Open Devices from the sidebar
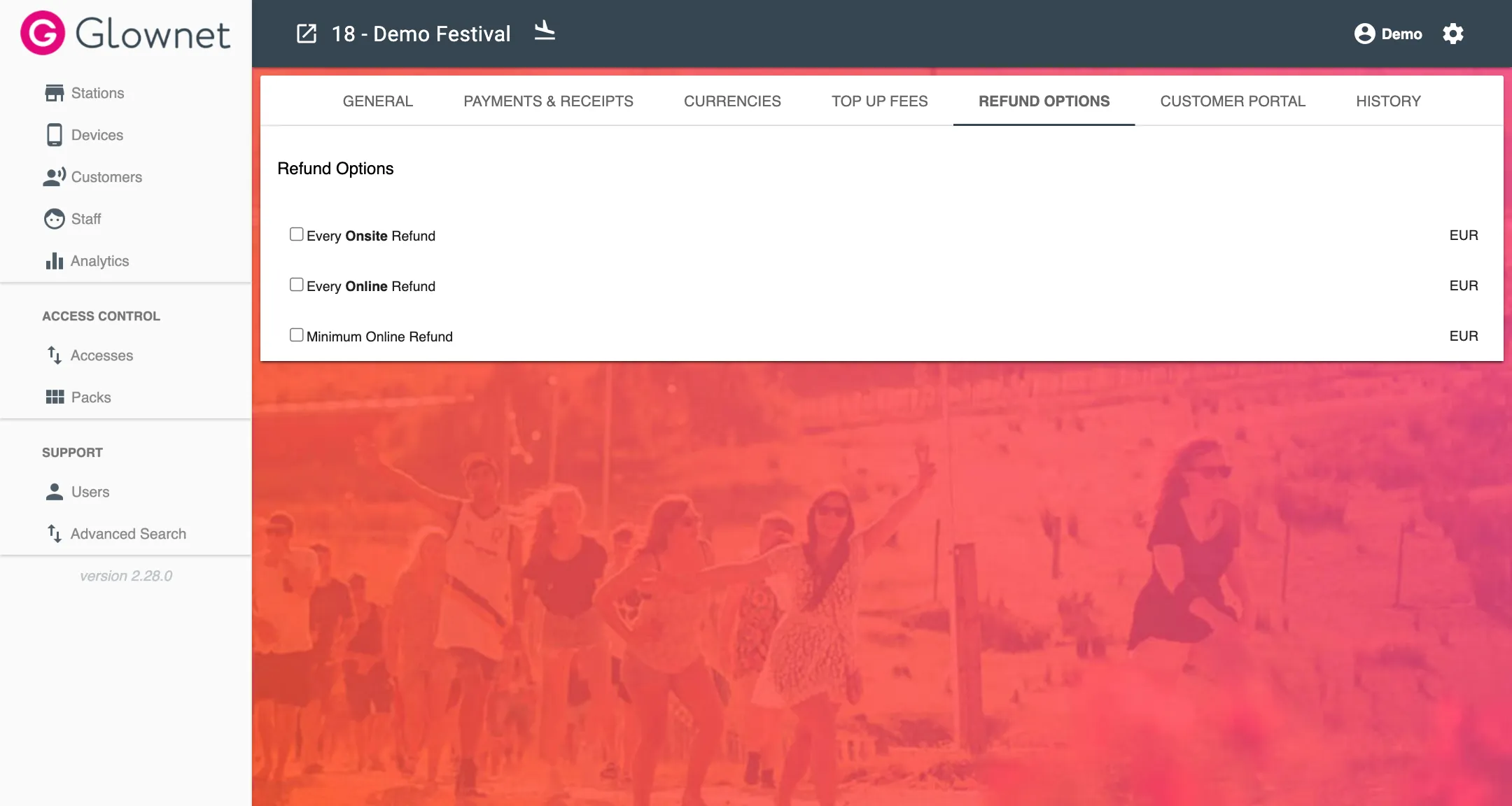 pos(97,135)
